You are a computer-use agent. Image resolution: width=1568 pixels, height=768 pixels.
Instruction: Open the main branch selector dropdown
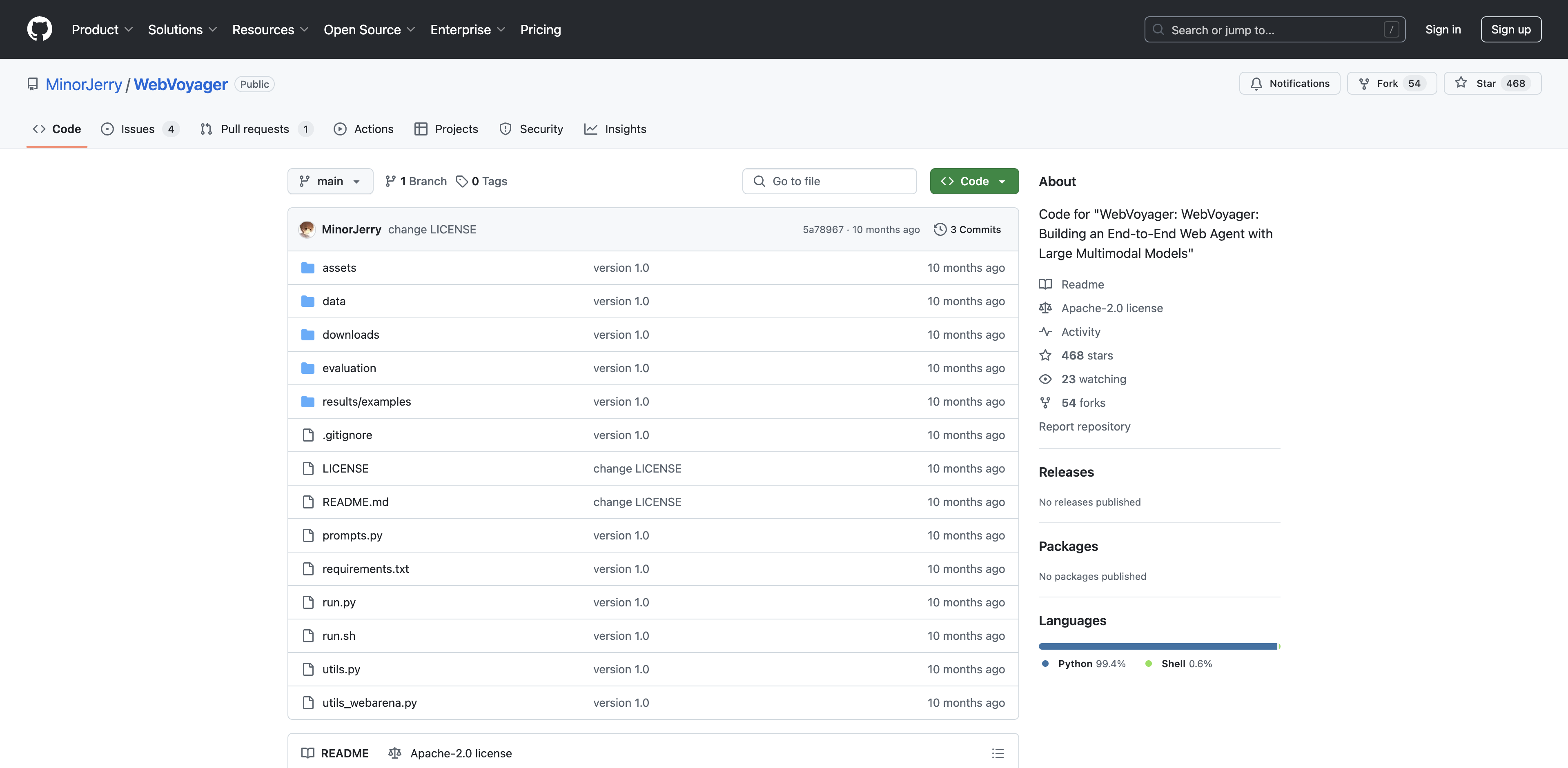[x=330, y=181]
